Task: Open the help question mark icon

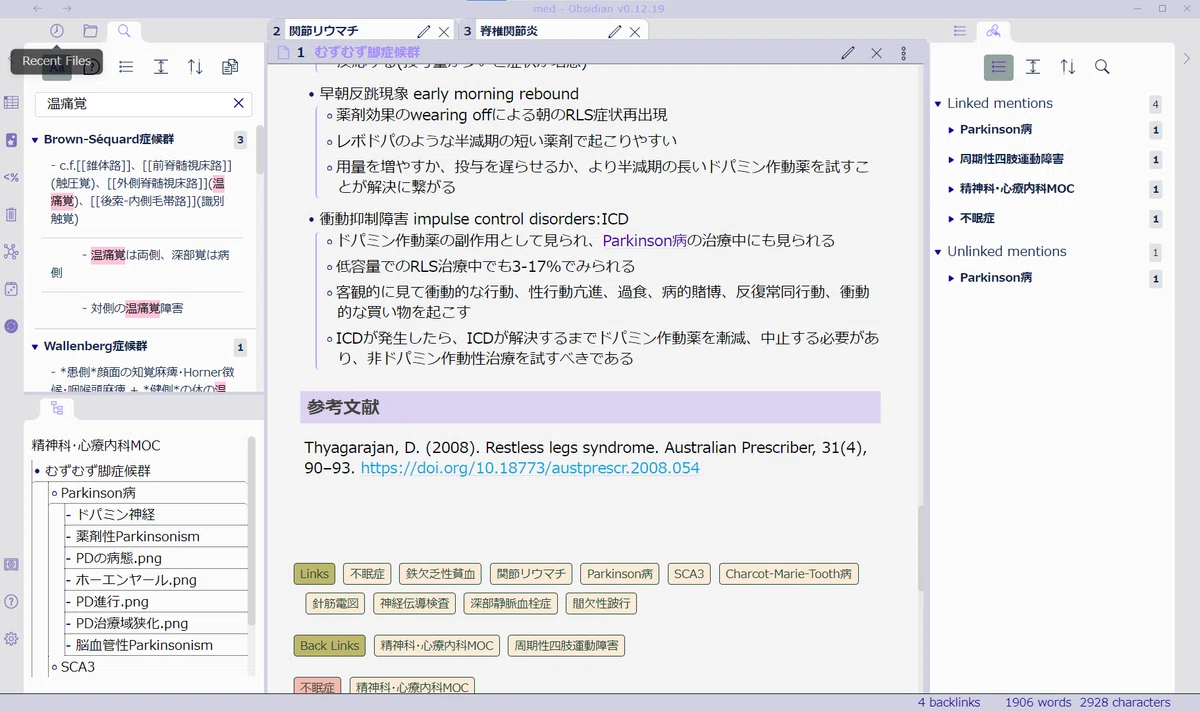Action: tap(11, 601)
